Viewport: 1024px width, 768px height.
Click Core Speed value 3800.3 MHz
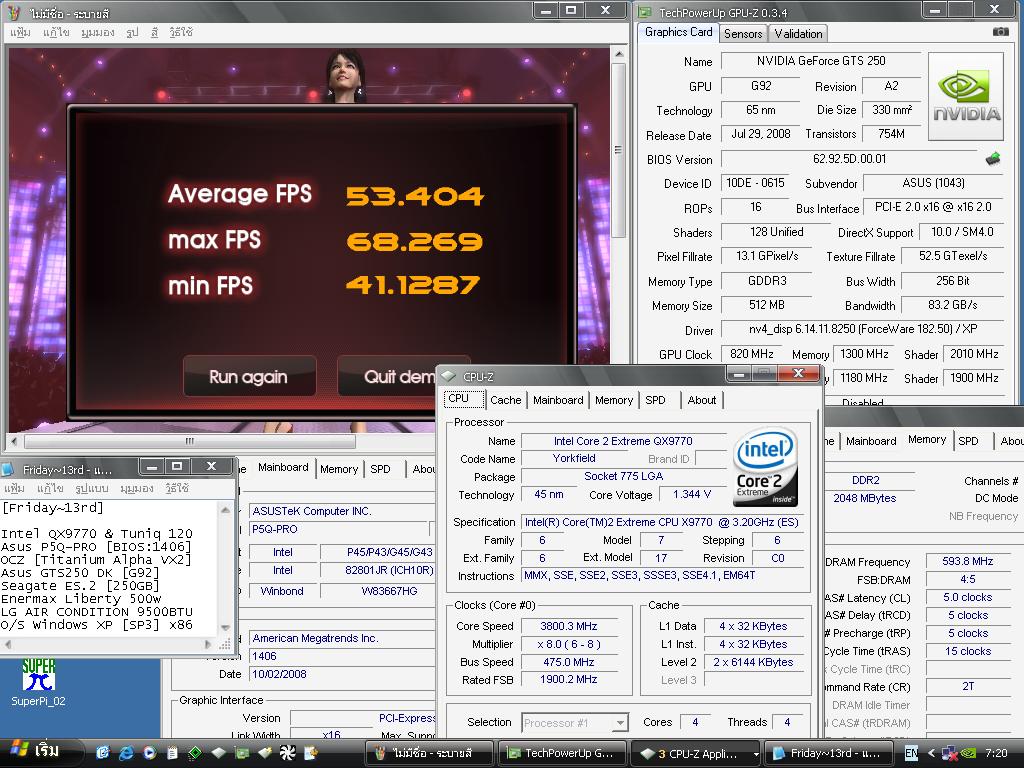[x=568, y=626]
